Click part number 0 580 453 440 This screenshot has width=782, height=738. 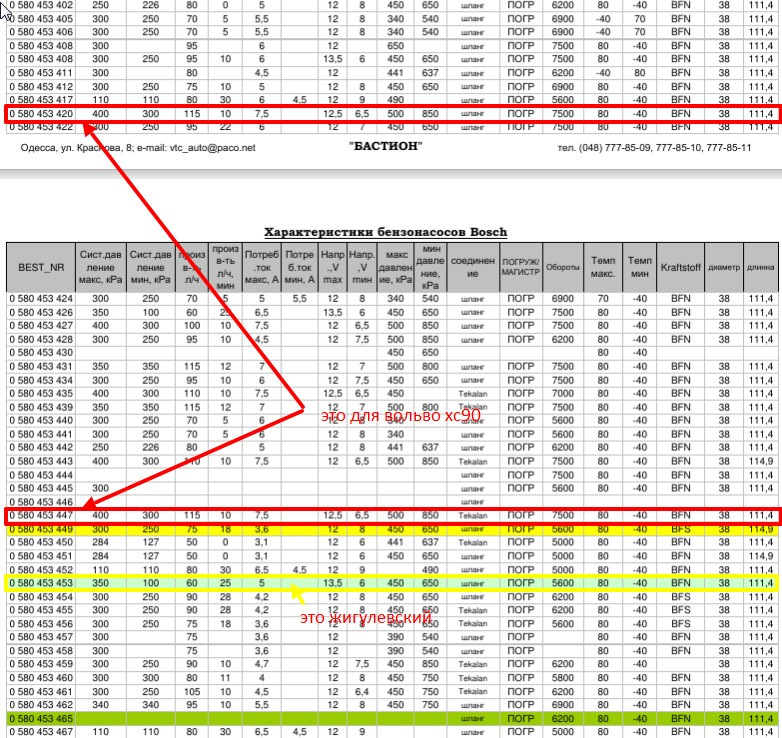point(41,420)
